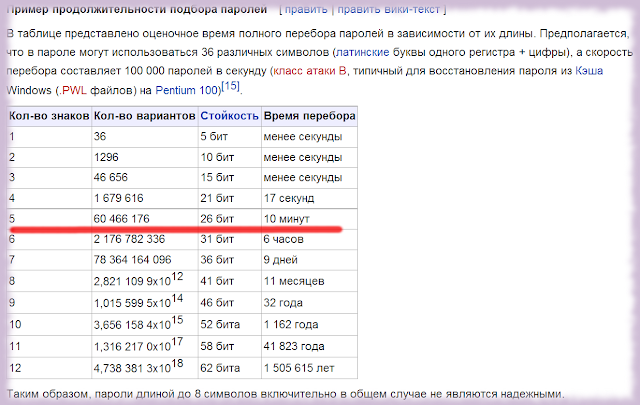Click the '21 бит' cell
This screenshot has width=640, height=405.
(229, 198)
